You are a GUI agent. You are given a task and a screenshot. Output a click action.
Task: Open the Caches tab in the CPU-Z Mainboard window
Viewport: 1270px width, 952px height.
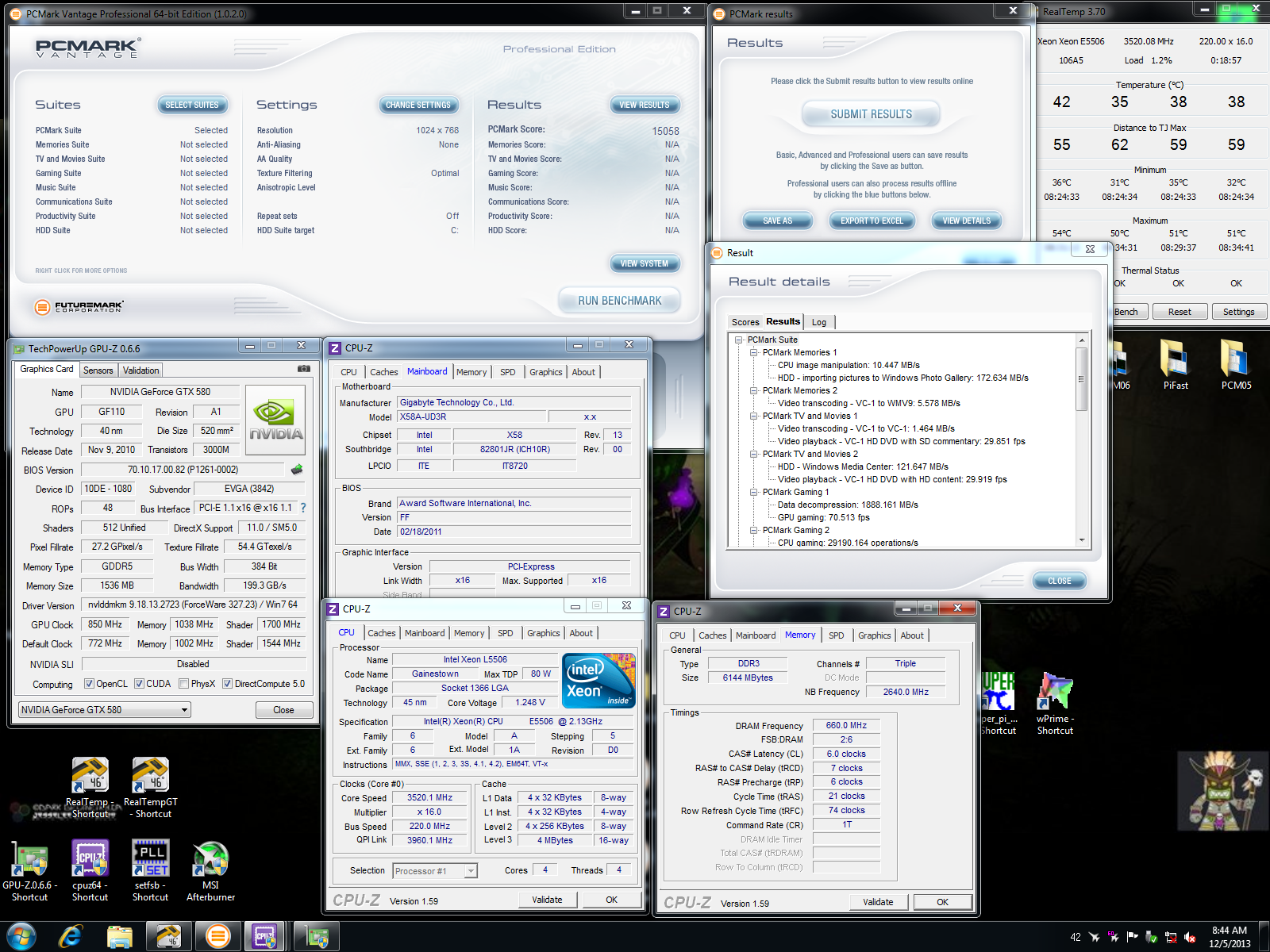pyautogui.click(x=384, y=372)
